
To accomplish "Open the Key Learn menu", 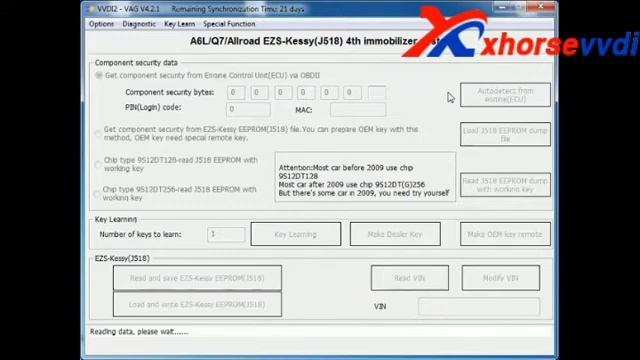I will [179, 24].
